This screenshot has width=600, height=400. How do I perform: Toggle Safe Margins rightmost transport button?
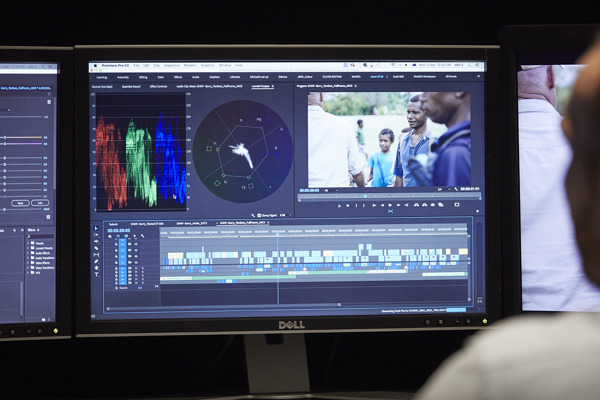point(457,205)
